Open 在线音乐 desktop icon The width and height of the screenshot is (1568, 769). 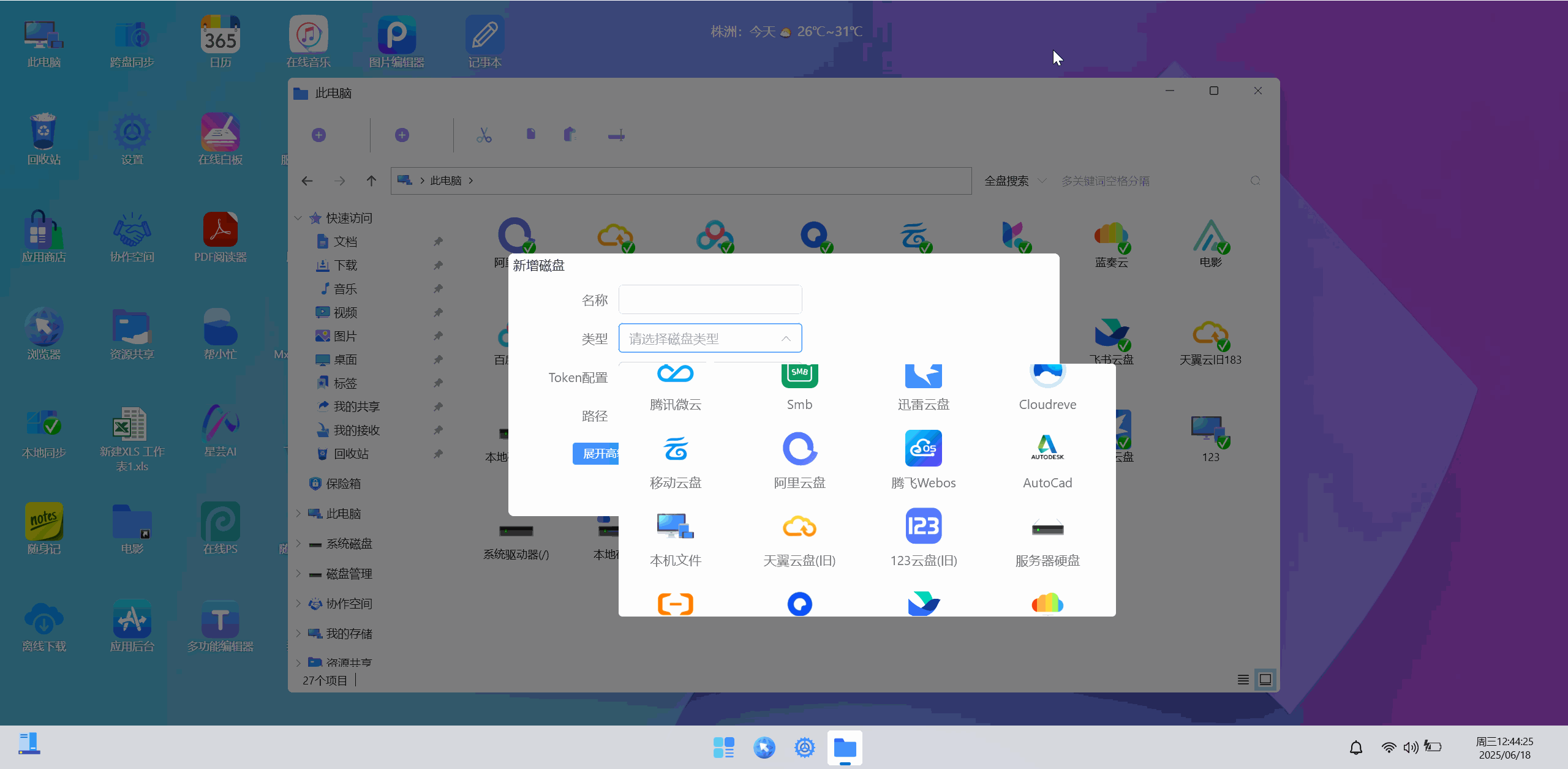[x=308, y=42]
